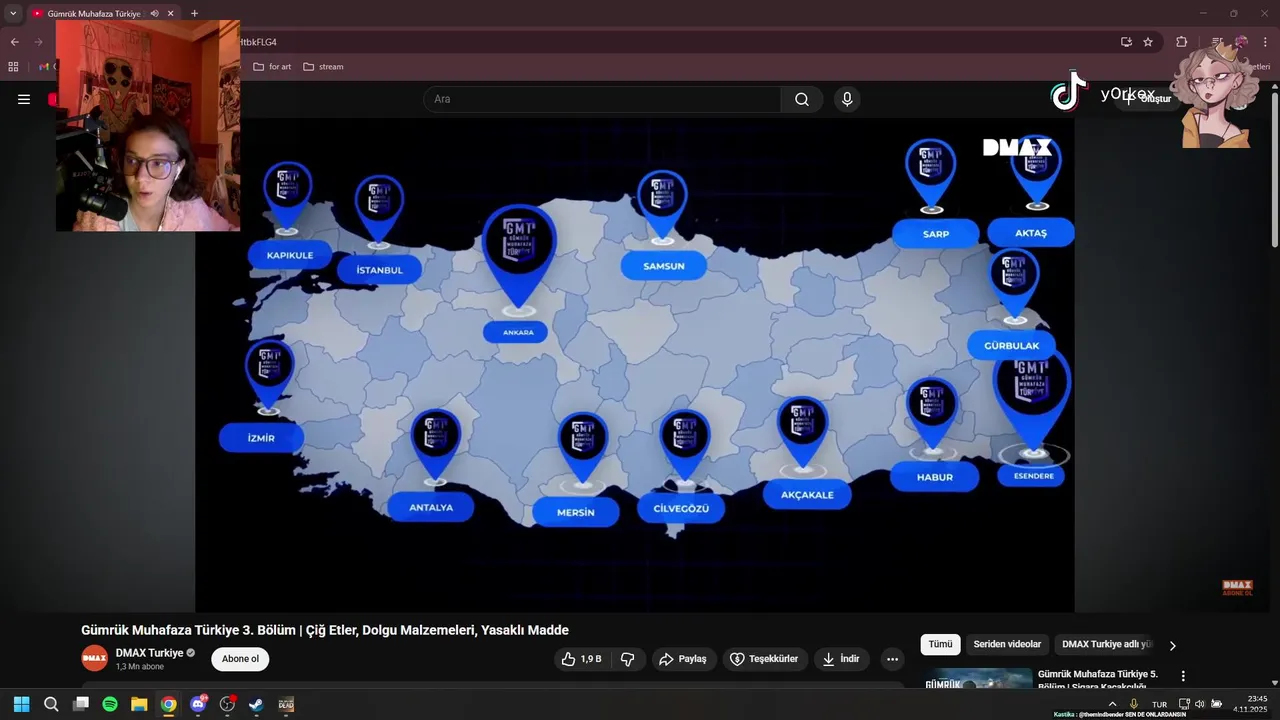
Task: Open the Gümrük Muhafaza 5. Bölüm thumbnail
Action: [x=978, y=679]
